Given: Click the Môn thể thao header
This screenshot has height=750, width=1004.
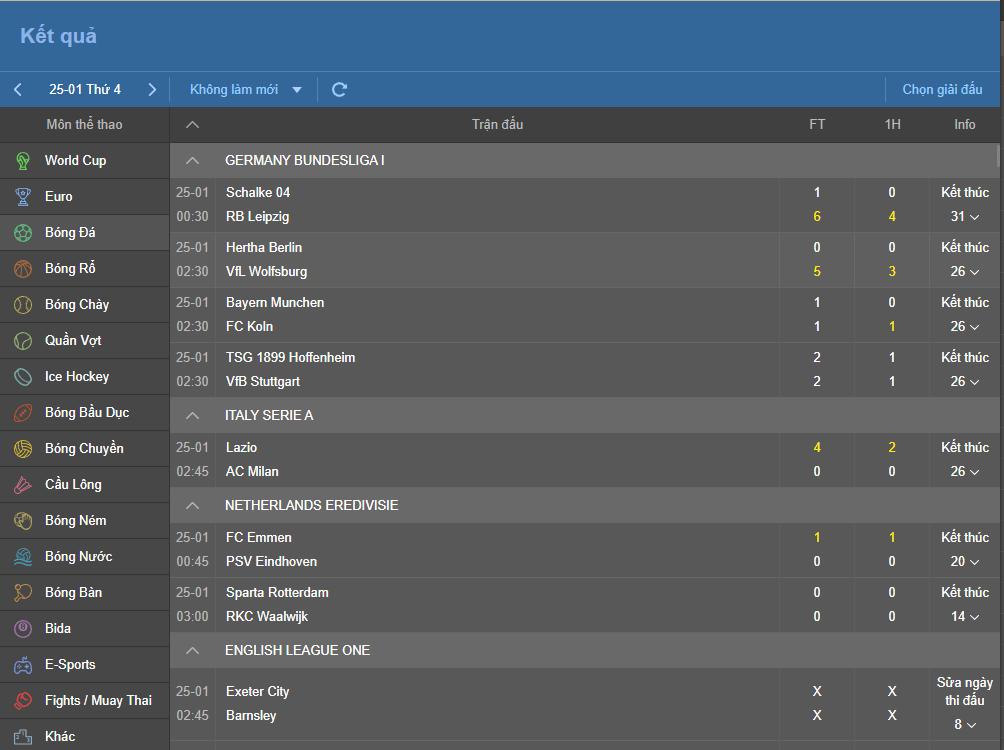Looking at the screenshot, I should pyautogui.click(x=85, y=125).
